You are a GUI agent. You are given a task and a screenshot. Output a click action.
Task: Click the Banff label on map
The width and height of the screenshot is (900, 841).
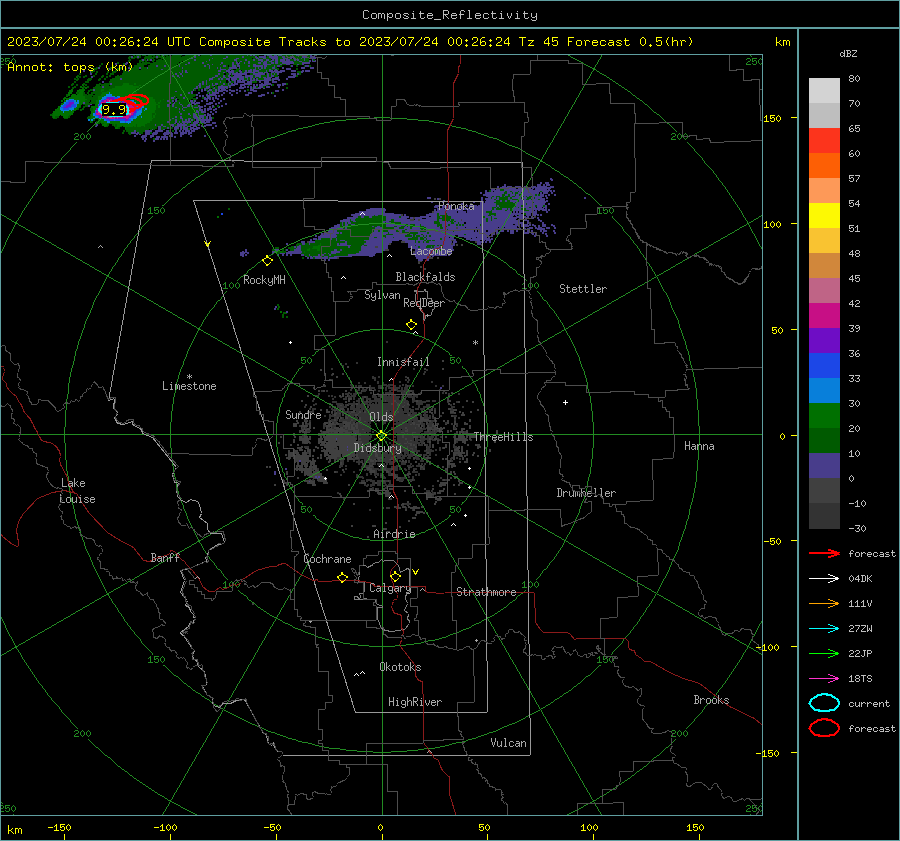(x=165, y=558)
